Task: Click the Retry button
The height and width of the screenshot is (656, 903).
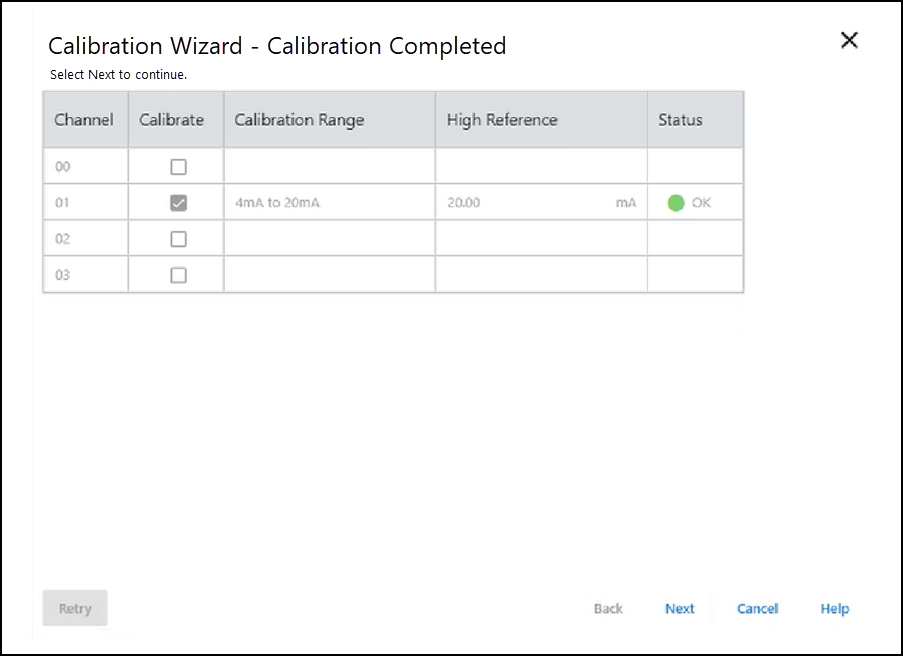Action: (75, 608)
